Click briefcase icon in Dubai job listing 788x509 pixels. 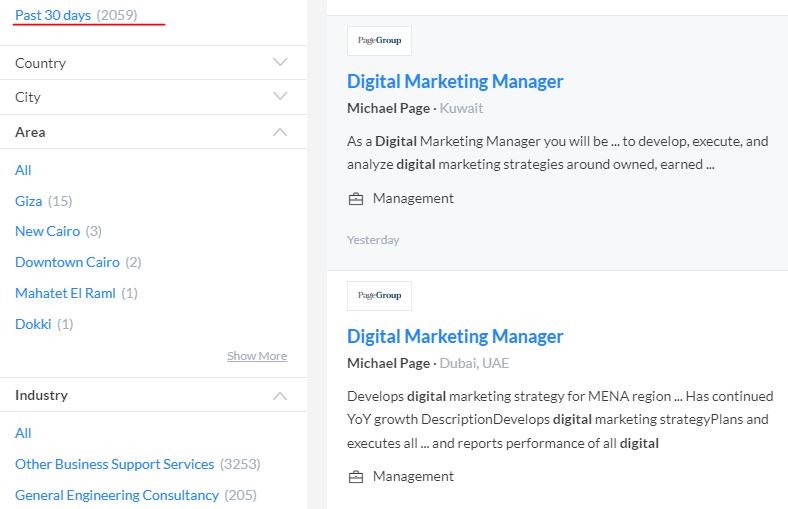pyautogui.click(x=356, y=476)
